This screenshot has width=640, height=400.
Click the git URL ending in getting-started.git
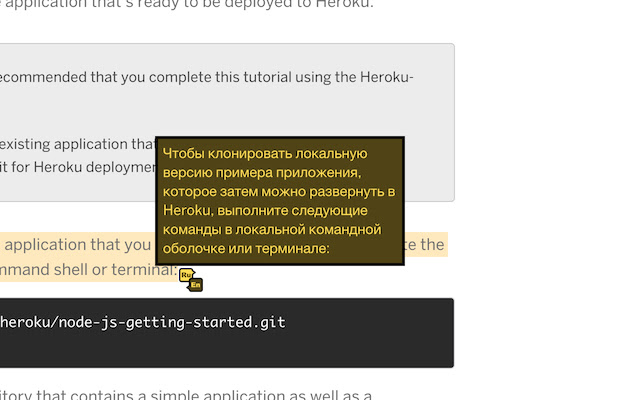coord(143,322)
